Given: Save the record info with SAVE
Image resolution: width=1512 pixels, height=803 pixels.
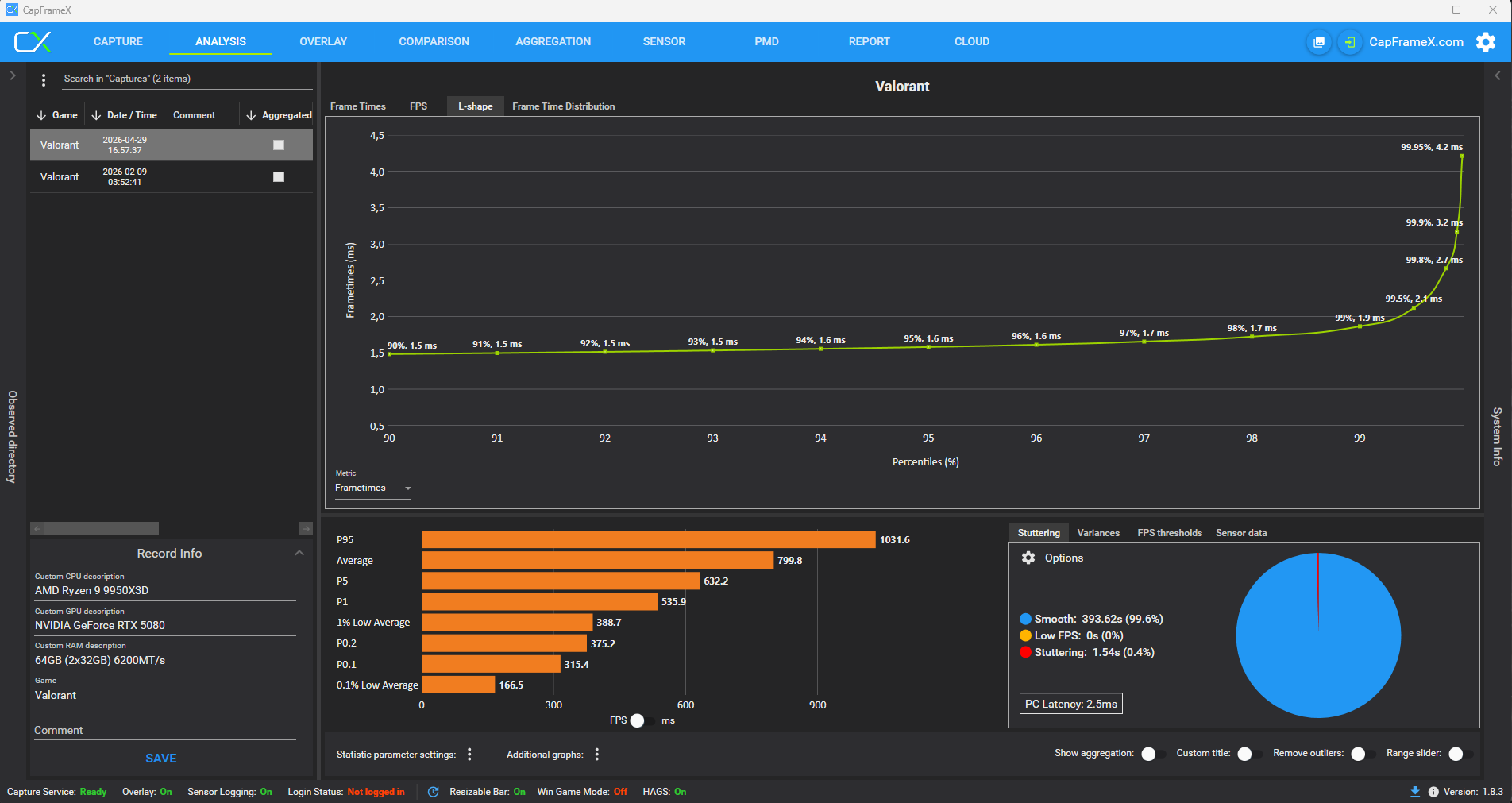Looking at the screenshot, I should 161,759.
